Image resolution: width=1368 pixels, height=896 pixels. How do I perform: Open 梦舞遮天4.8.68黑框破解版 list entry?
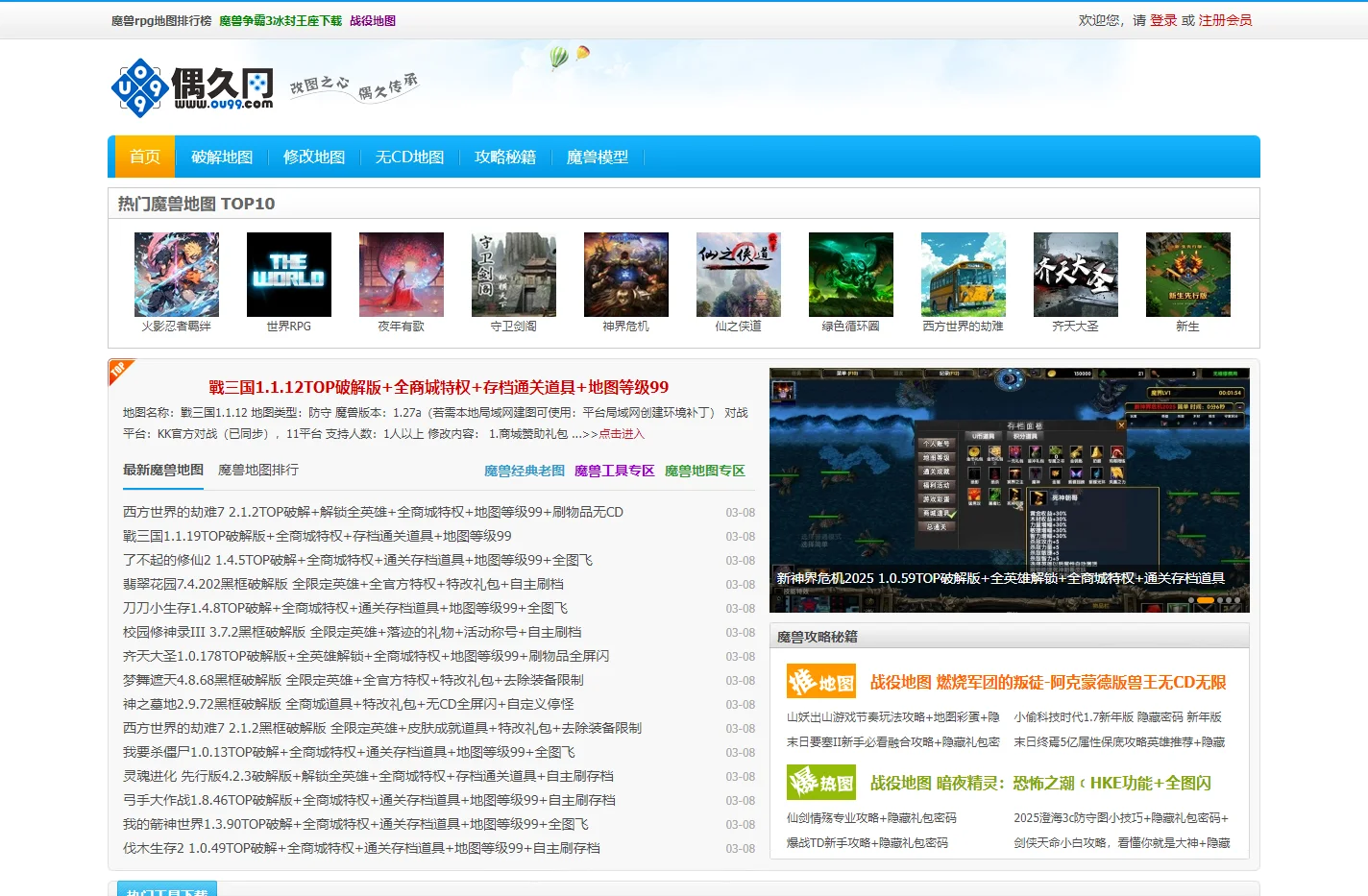coord(353,680)
